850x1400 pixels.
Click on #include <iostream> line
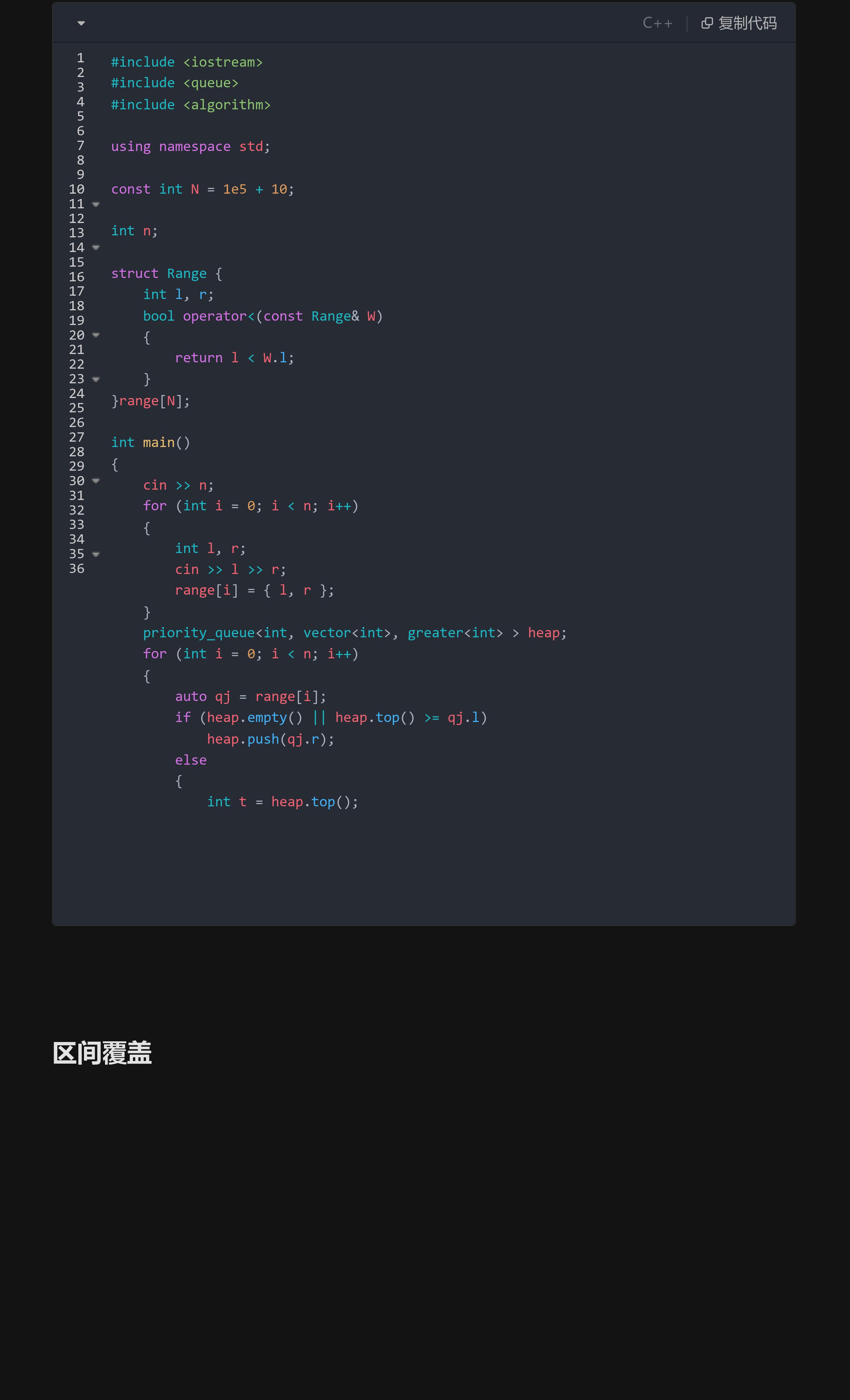186,62
